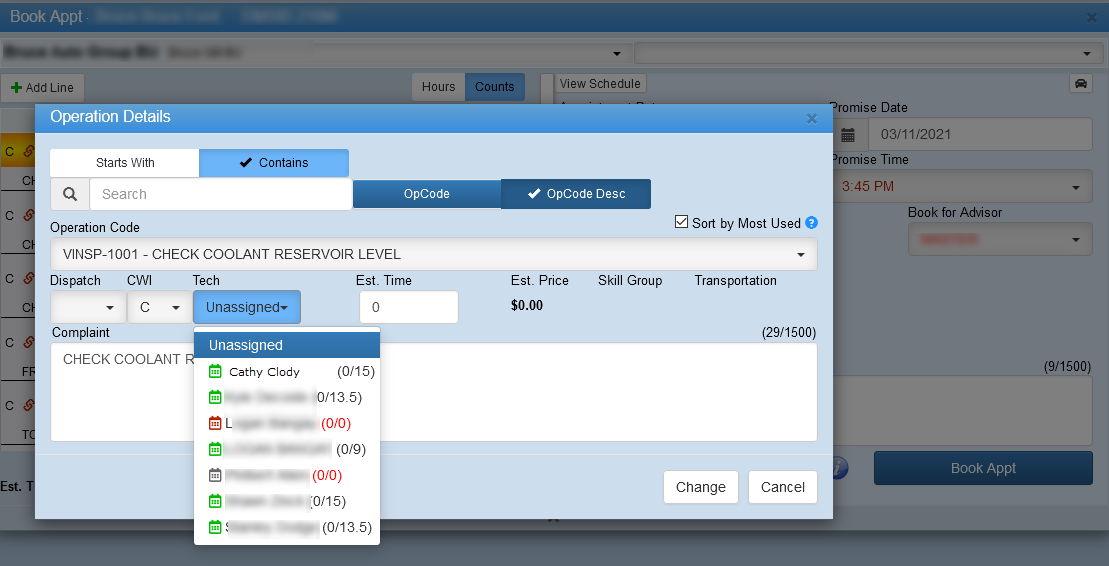Viewport: 1109px width, 566px height.
Task: Open the Dispatch dropdown
Action: [88, 307]
